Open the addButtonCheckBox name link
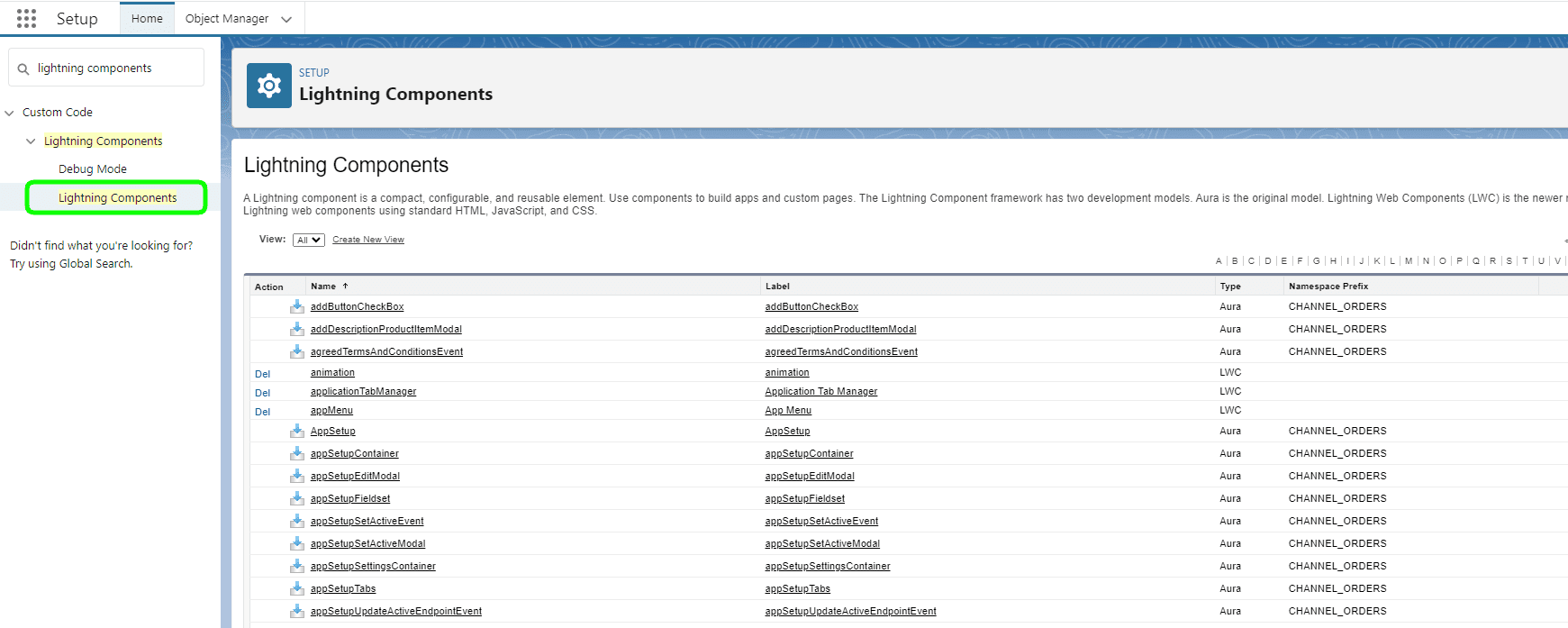The width and height of the screenshot is (1568, 628). tap(357, 306)
